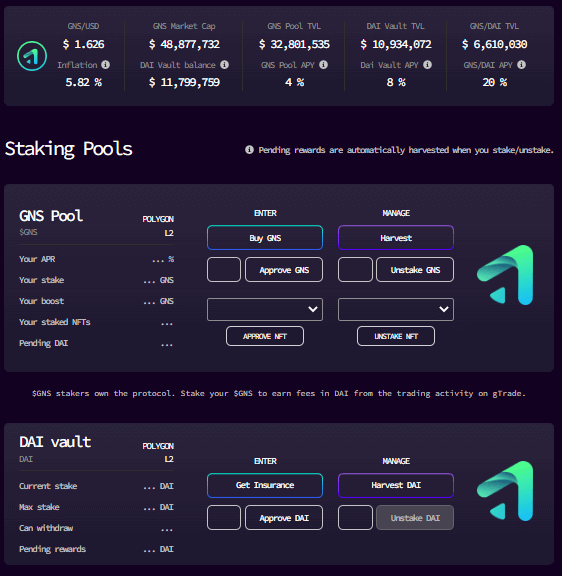Click the Get Insurance button
The width and height of the screenshot is (562, 576).
pos(265,485)
